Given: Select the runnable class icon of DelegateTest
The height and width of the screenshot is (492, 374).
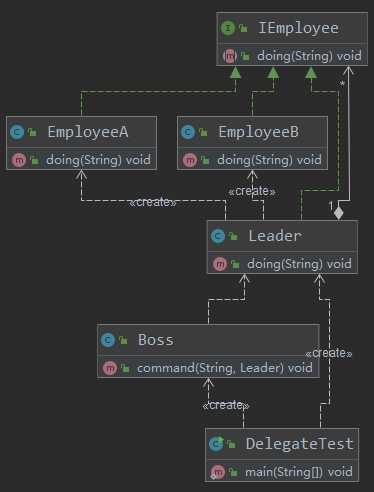Looking at the screenshot, I should pos(216,444).
